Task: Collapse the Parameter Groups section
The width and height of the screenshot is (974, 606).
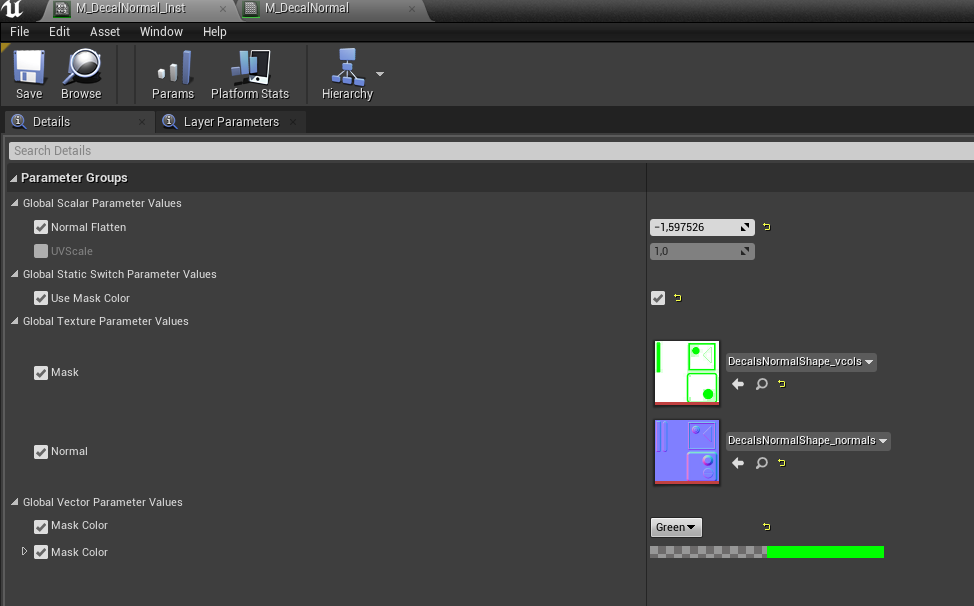Action: [14, 178]
